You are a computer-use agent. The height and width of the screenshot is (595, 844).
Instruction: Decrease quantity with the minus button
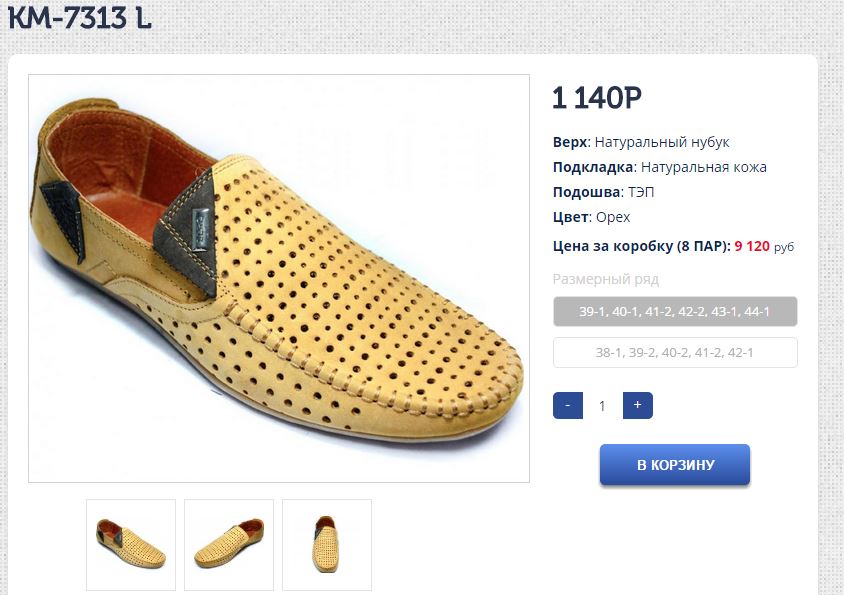click(567, 405)
